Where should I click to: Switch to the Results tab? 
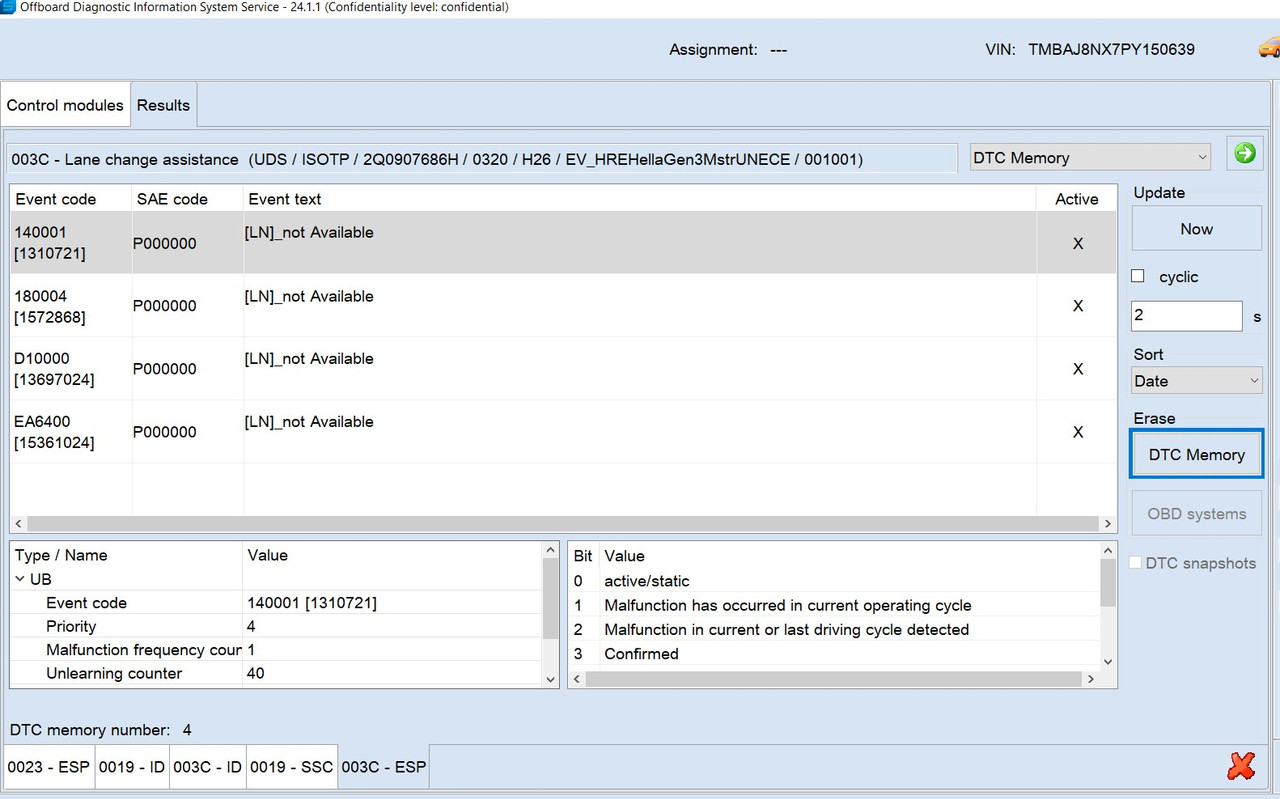163,105
